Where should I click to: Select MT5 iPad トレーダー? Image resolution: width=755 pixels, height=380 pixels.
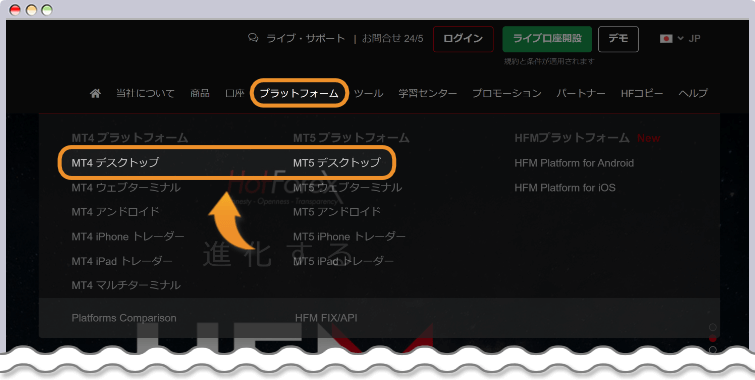343,261
